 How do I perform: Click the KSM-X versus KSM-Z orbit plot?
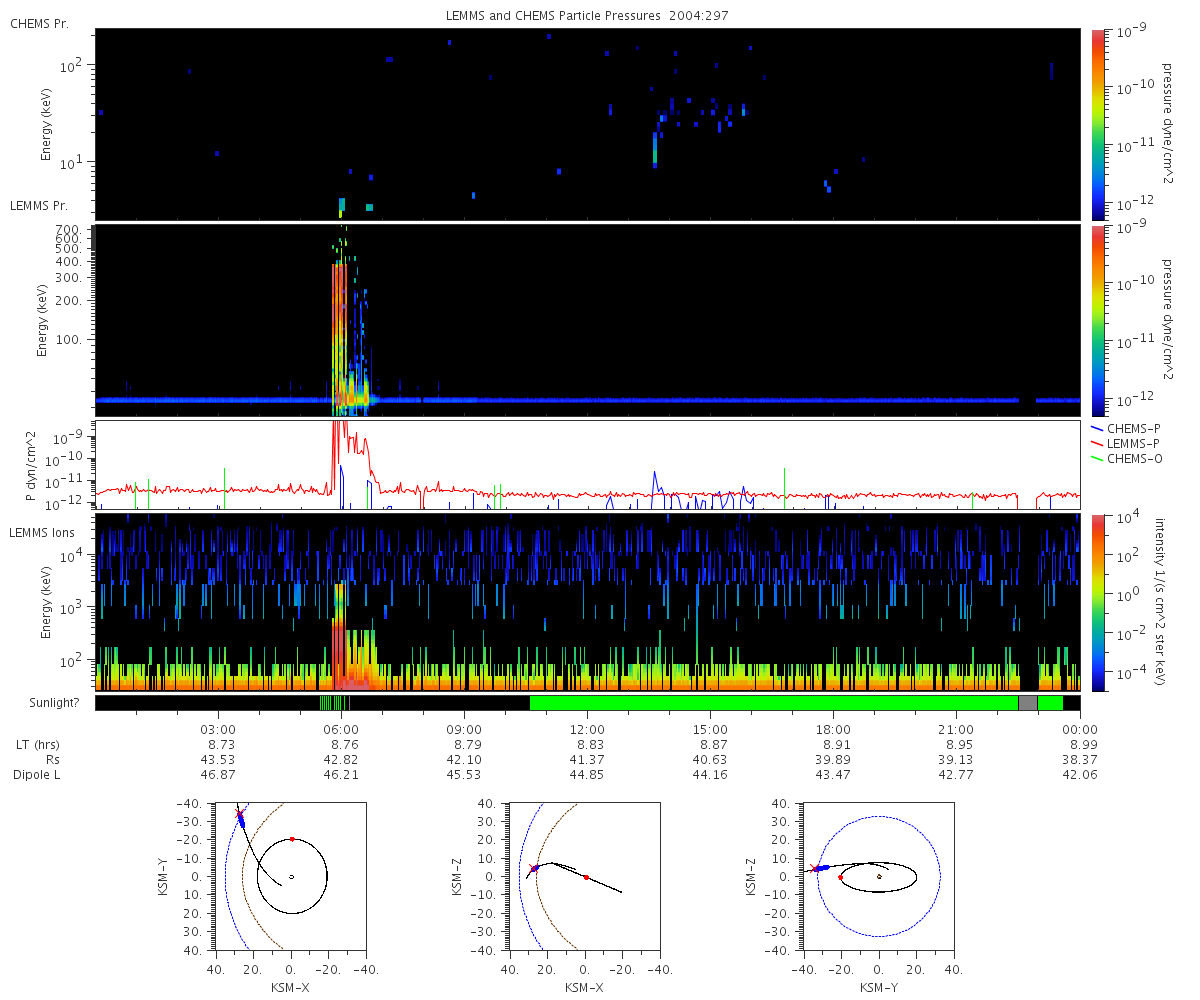(585, 876)
